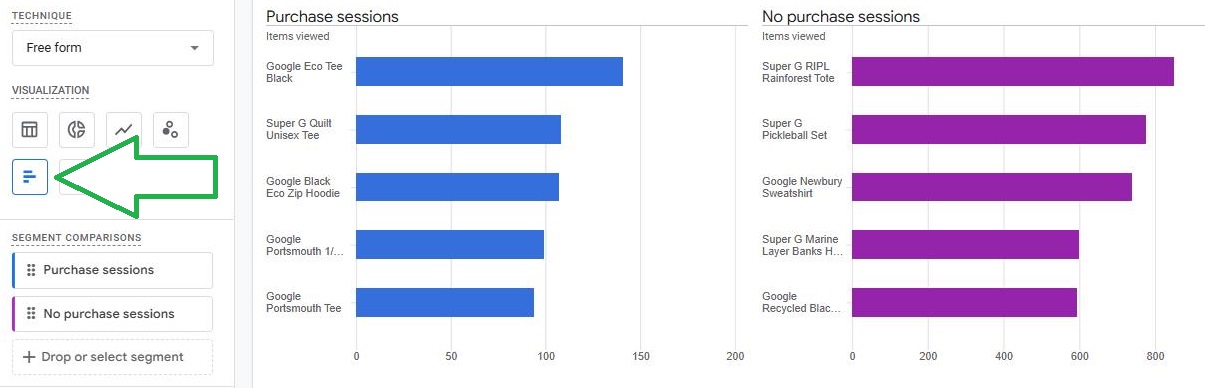This screenshot has width=1205, height=388.
Task: Click Drop or select segment box
Action: click(x=113, y=357)
